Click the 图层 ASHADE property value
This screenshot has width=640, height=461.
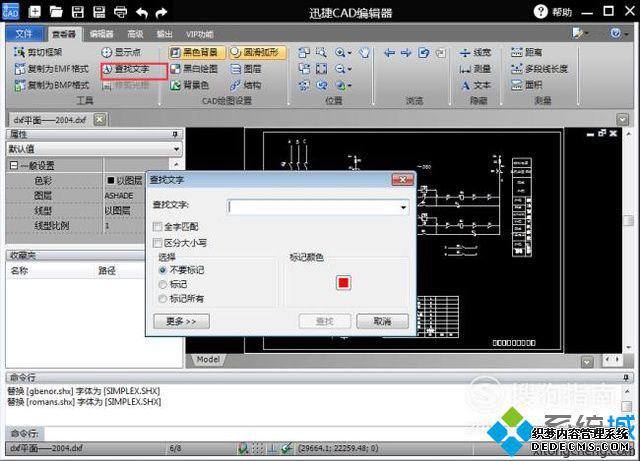pyautogui.click(x=124, y=196)
